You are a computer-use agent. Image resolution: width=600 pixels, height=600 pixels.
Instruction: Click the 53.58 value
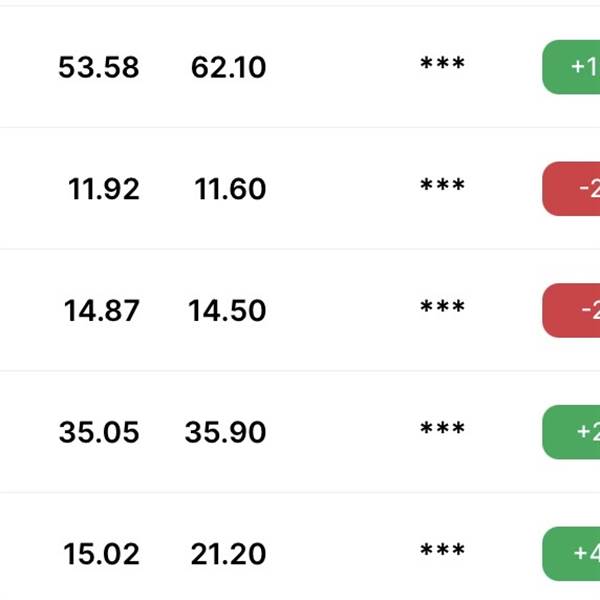[99, 68]
